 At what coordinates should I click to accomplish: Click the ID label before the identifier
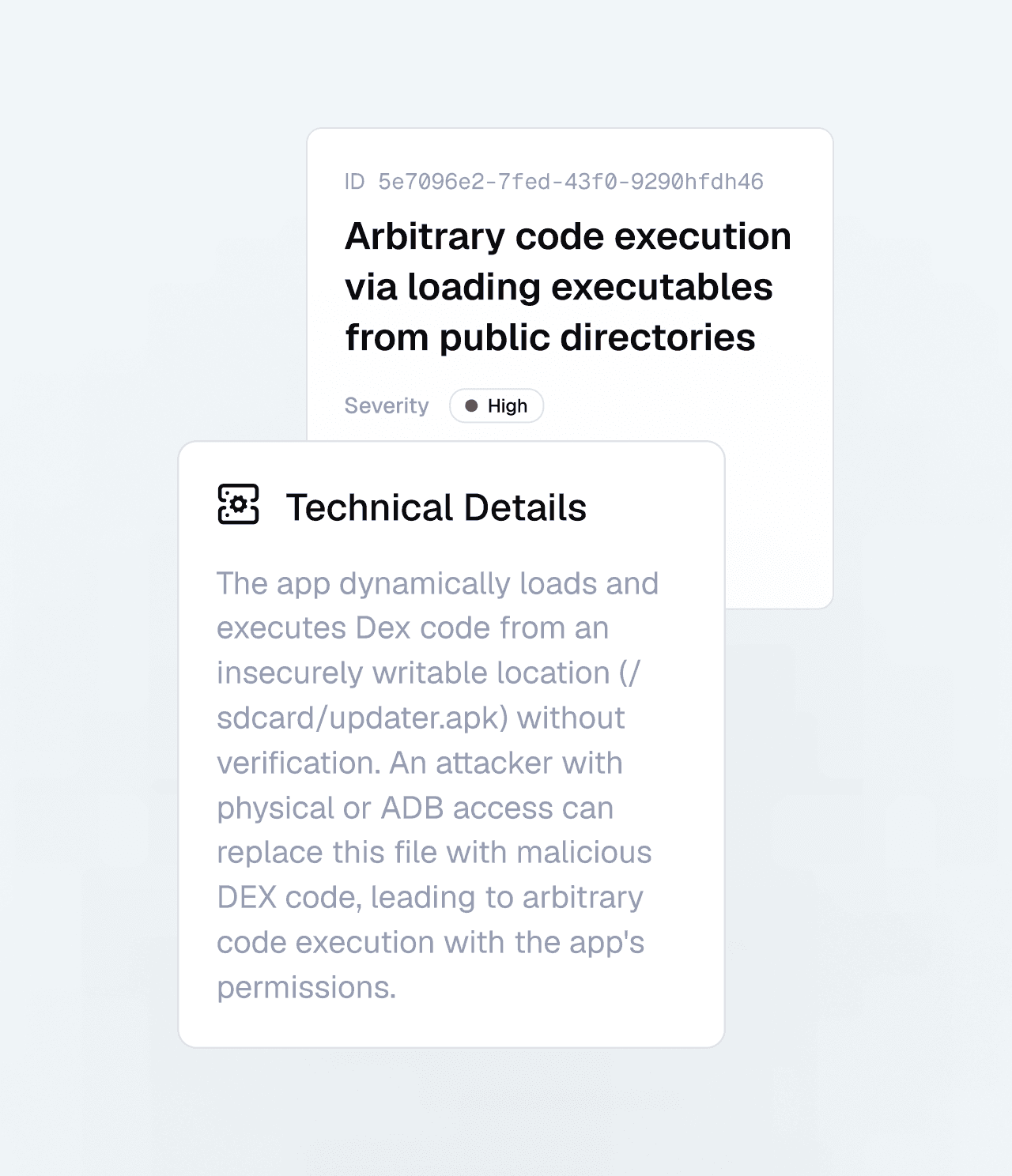[x=354, y=182]
